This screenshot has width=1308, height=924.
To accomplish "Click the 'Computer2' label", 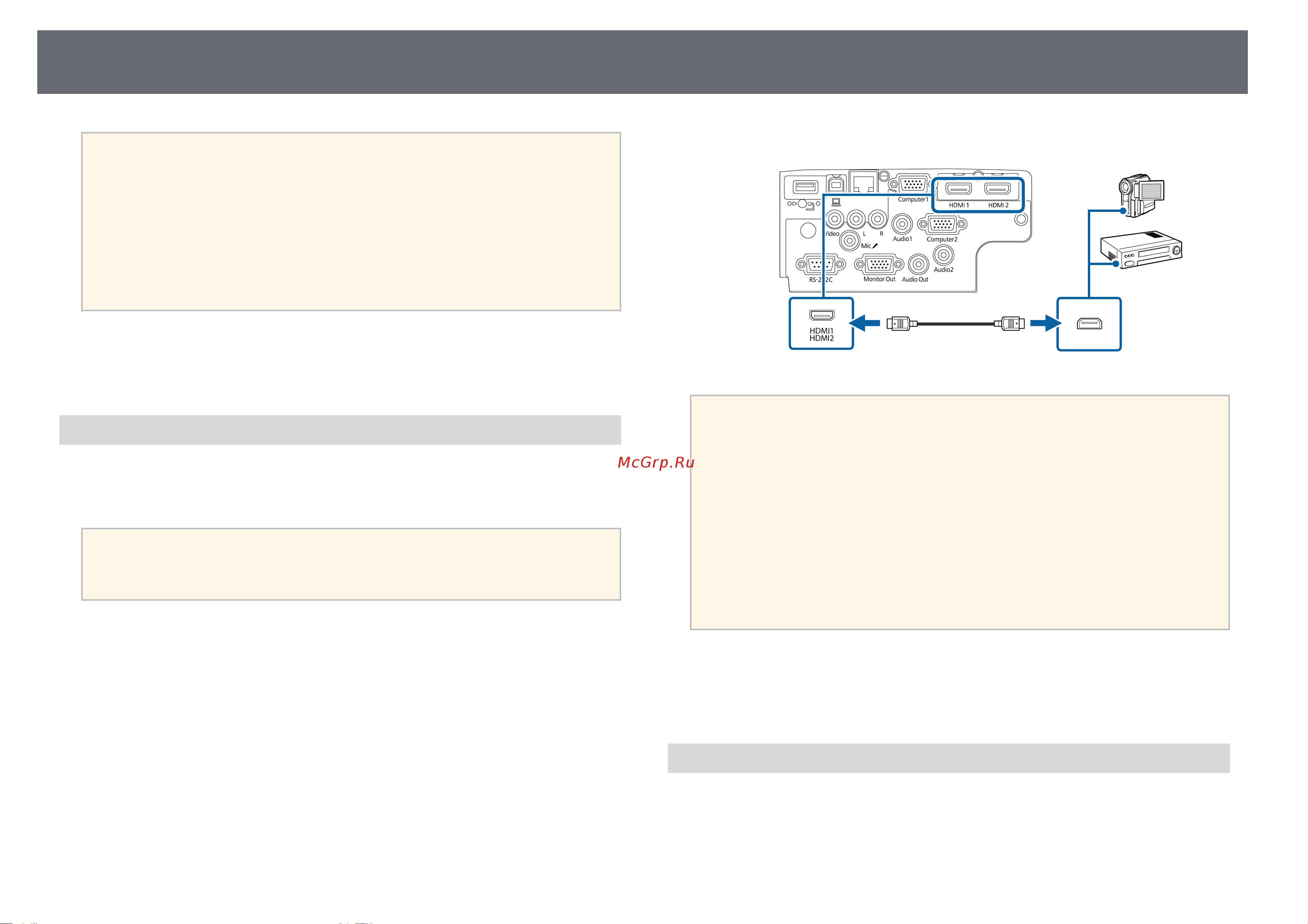I will pyautogui.click(x=942, y=239).
